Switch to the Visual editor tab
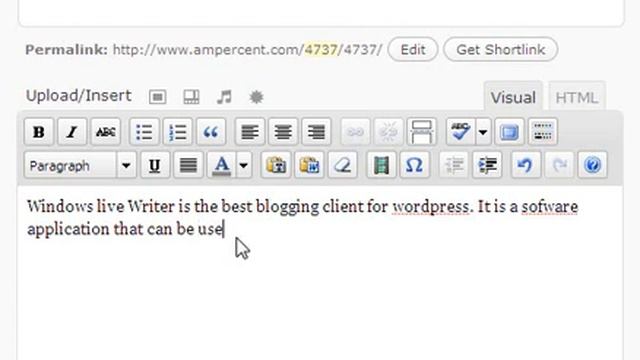The height and width of the screenshot is (360, 640). 513,97
